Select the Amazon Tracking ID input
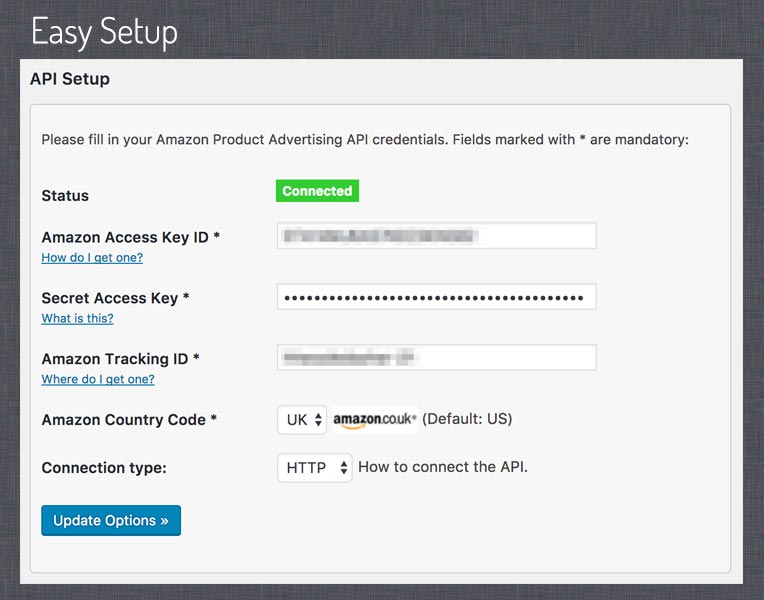Screen dimensions: 764x600 tap(437, 357)
